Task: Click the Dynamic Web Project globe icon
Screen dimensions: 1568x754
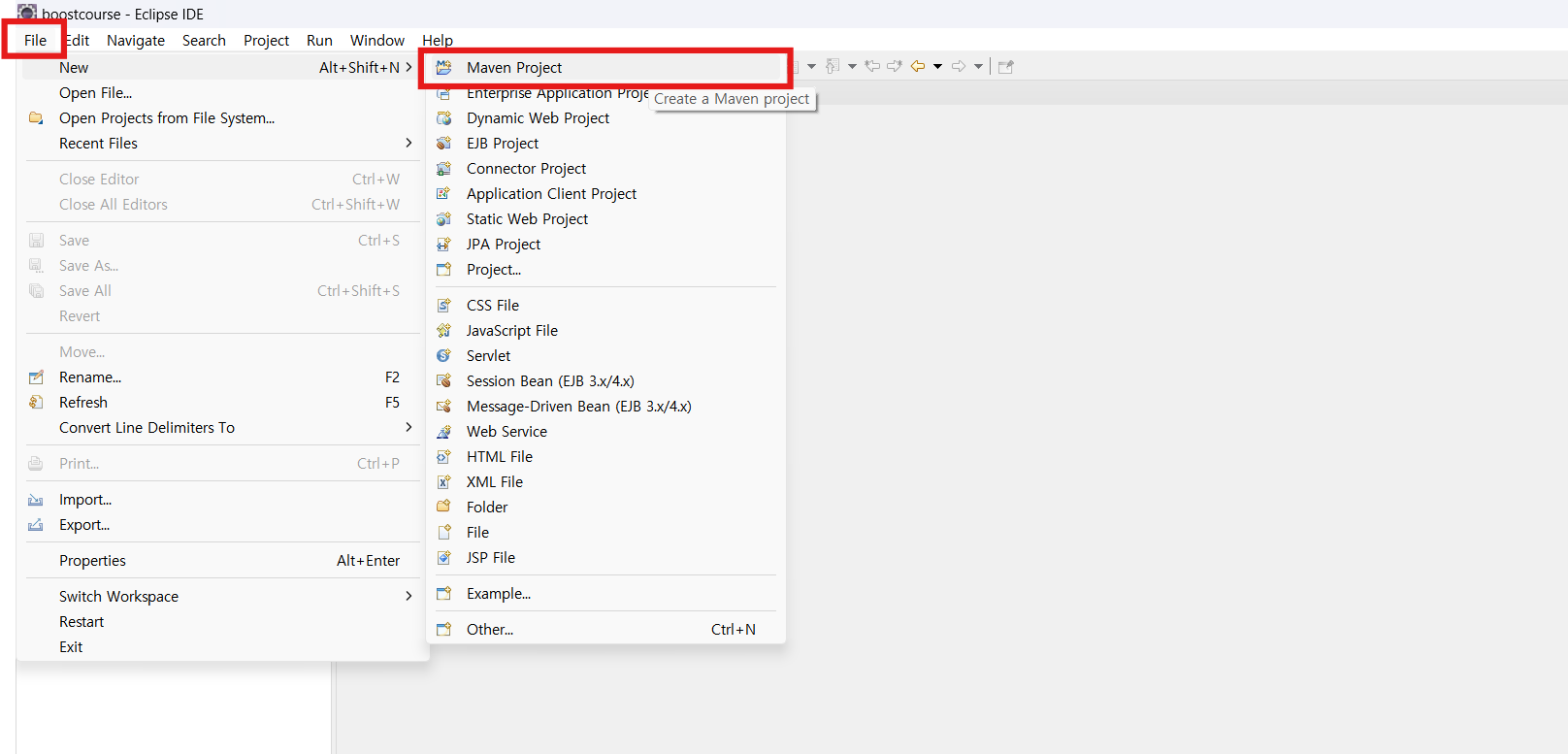Action: [x=443, y=118]
